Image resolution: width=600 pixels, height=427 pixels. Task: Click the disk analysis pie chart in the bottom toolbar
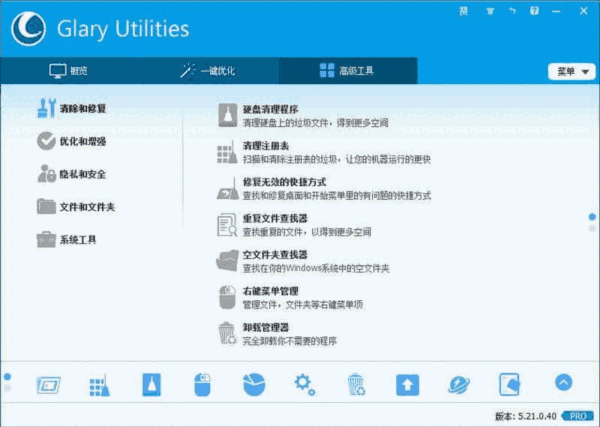pos(254,385)
